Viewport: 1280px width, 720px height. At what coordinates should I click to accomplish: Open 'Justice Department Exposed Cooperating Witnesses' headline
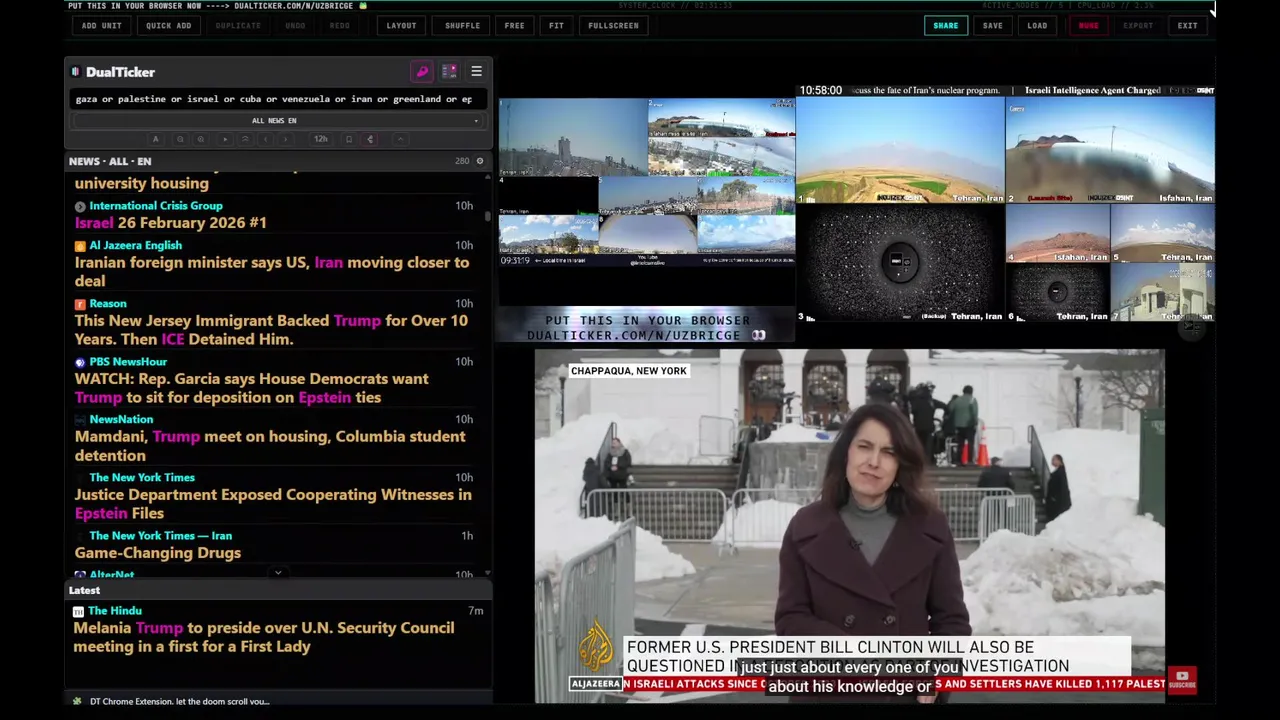coord(273,504)
